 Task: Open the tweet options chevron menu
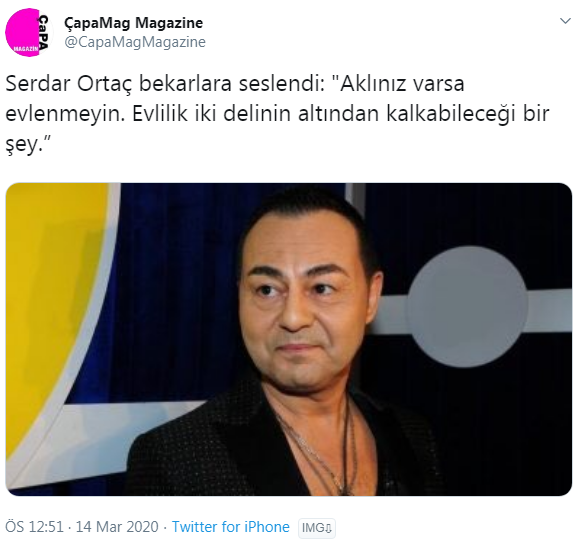pyautogui.click(x=565, y=21)
